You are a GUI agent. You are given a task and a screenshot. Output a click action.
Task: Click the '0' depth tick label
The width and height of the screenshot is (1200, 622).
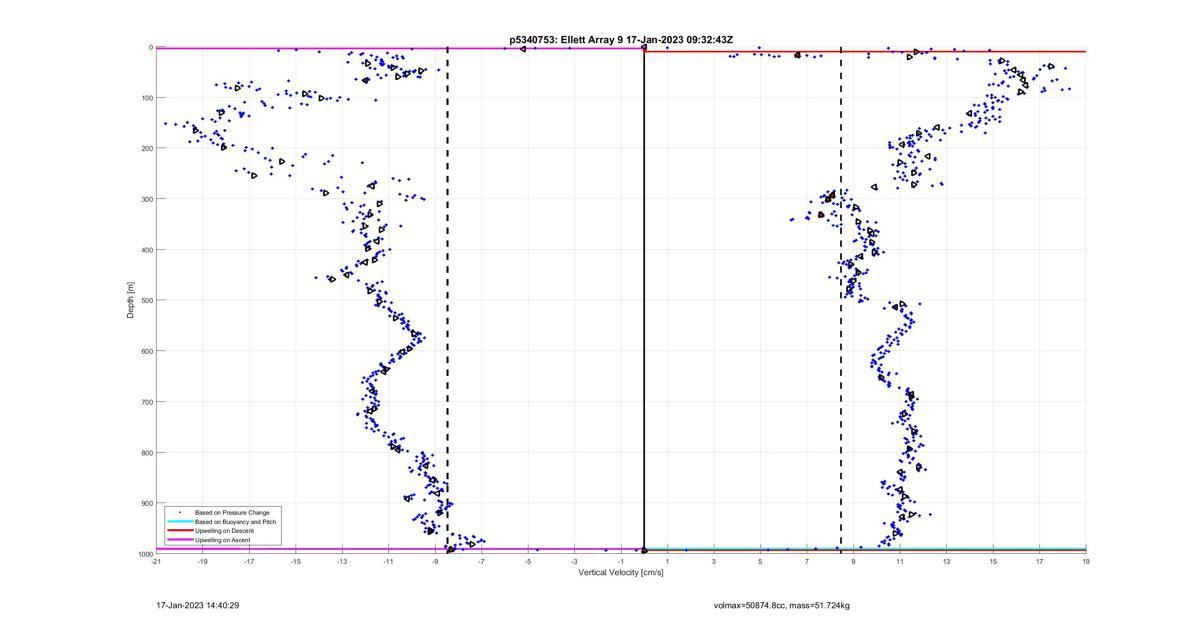coord(151,47)
